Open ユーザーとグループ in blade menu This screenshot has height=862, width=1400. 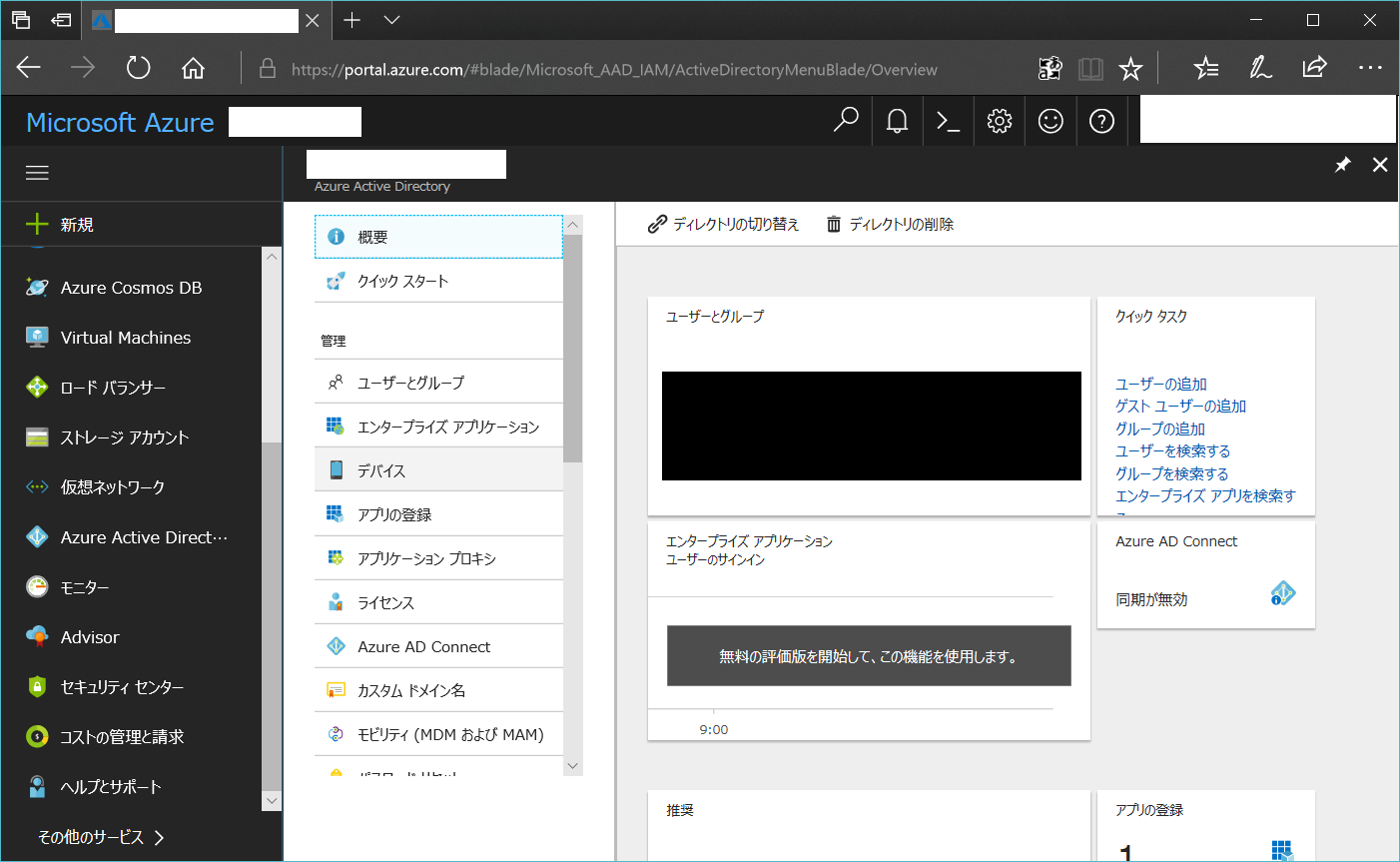pyautogui.click(x=438, y=383)
